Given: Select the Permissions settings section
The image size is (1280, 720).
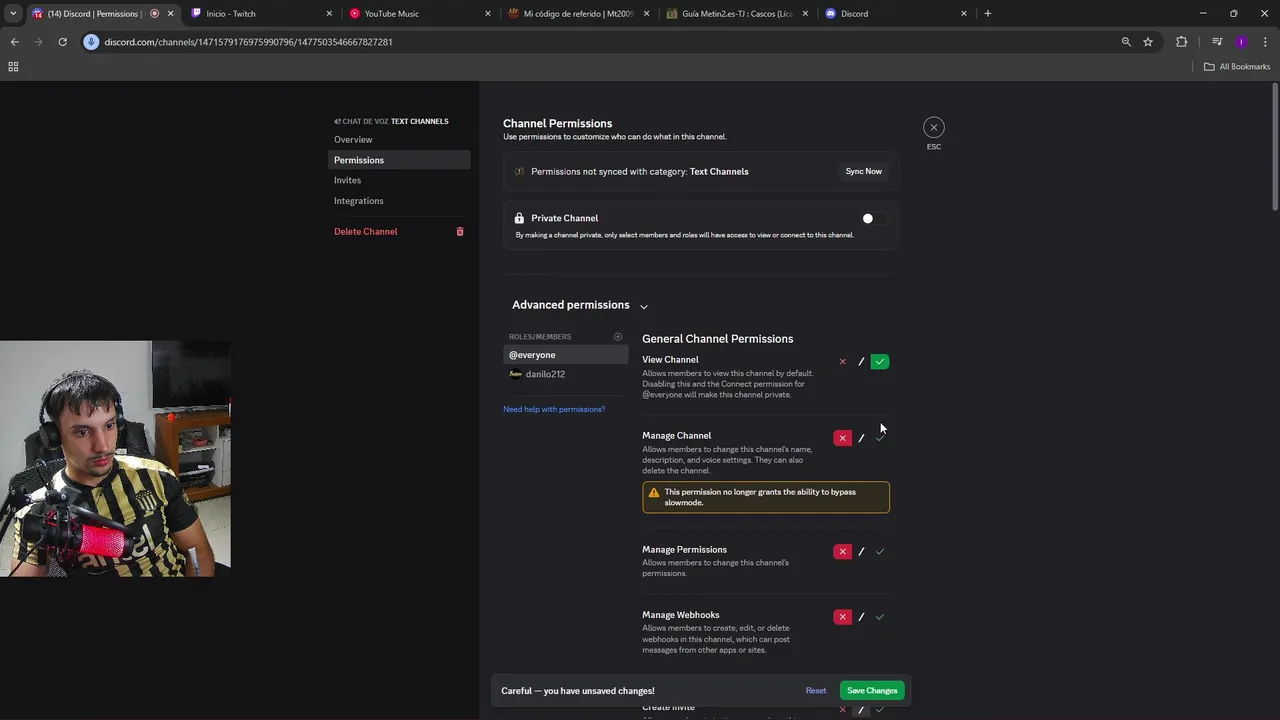Looking at the screenshot, I should point(399,160).
